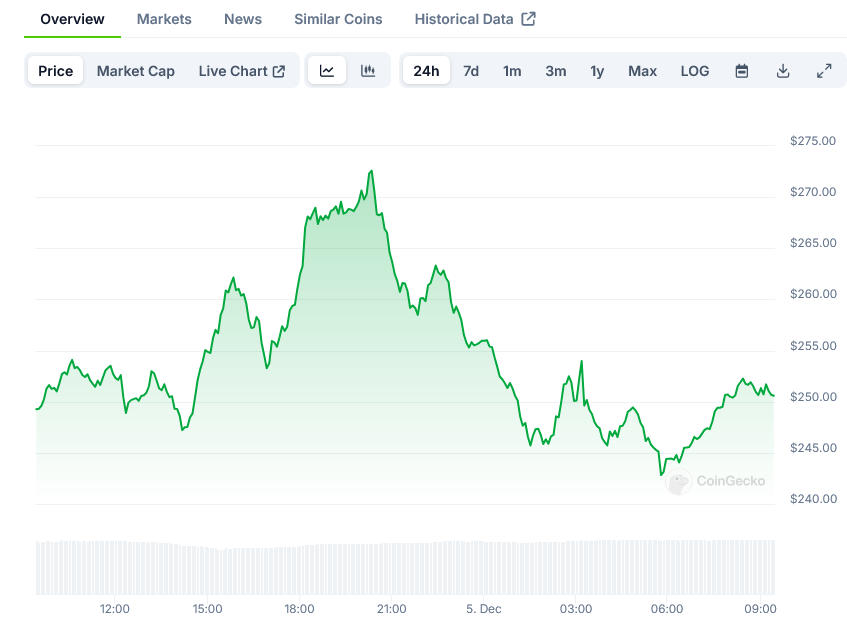Open the Similar Coins tab
The image size is (847, 632).
tap(338, 19)
